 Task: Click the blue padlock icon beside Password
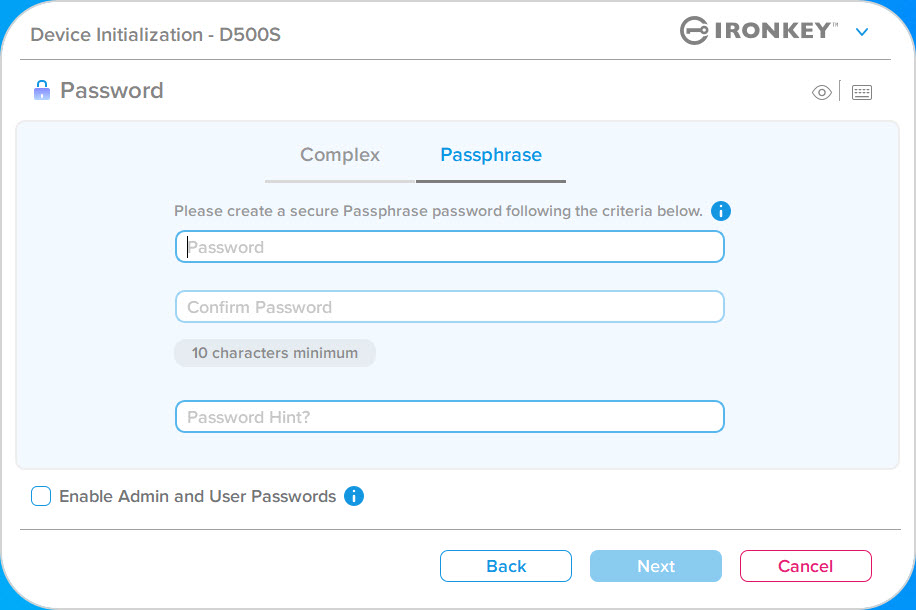[x=41, y=91]
